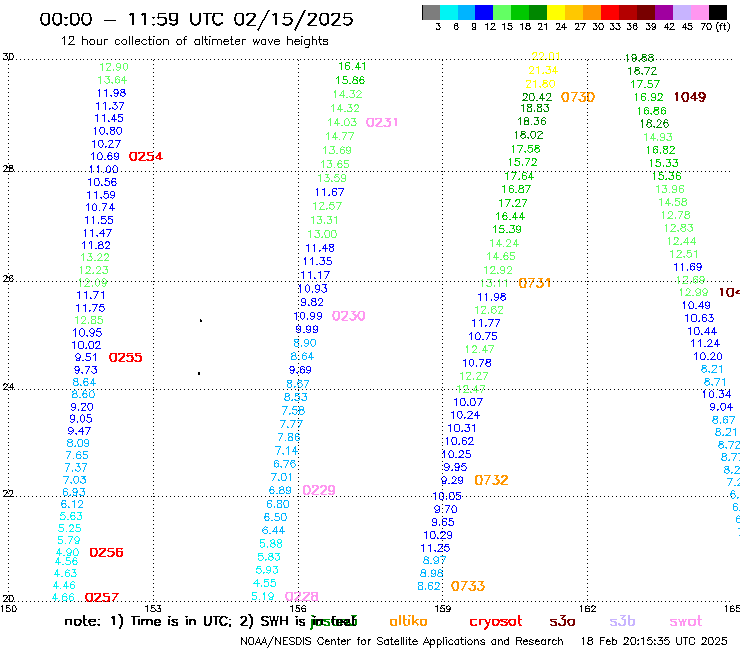
Task: Click the orange altika time label 0731
Action: [x=535, y=283]
